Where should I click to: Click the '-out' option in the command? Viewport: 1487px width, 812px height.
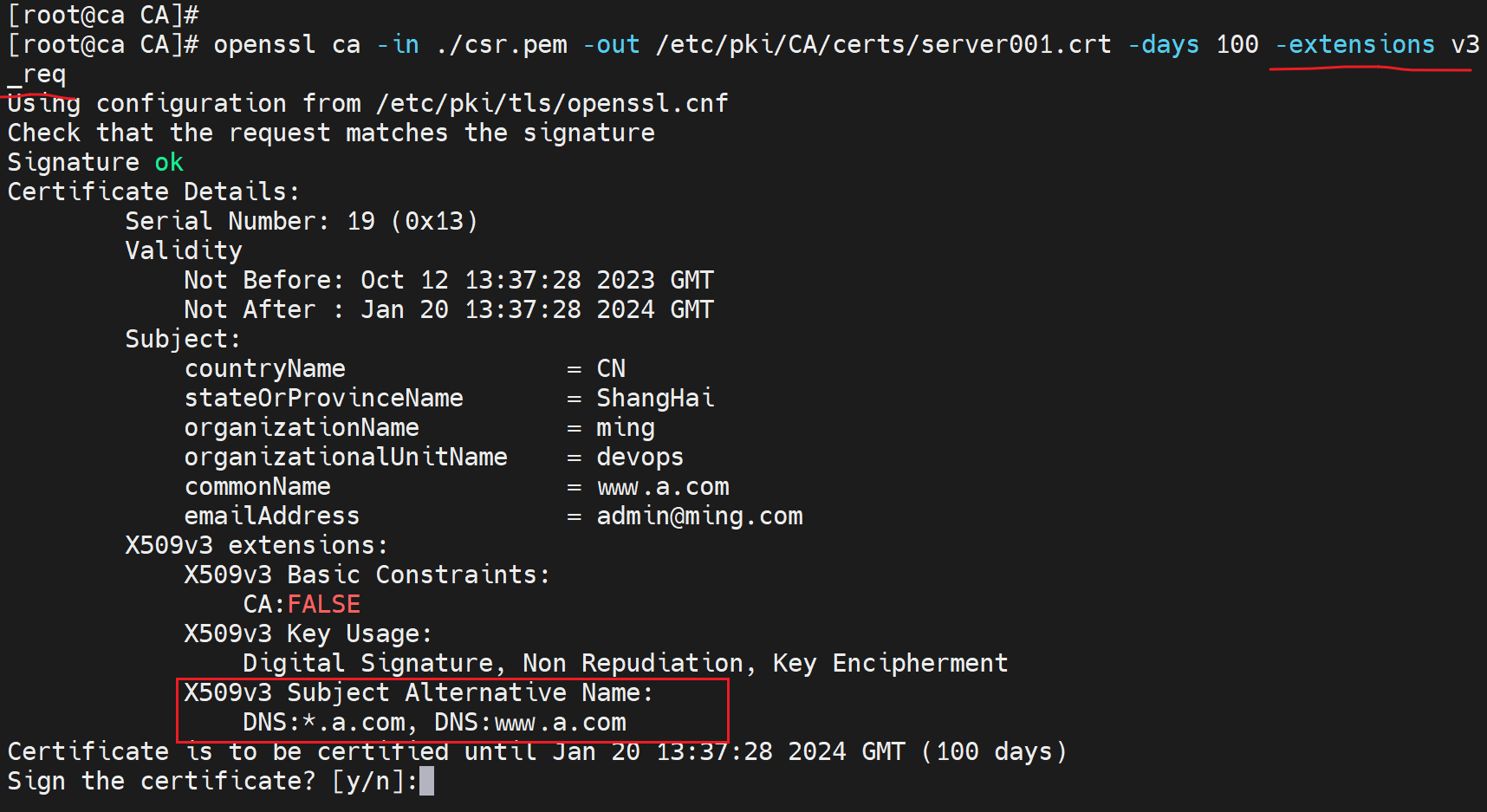(611, 44)
